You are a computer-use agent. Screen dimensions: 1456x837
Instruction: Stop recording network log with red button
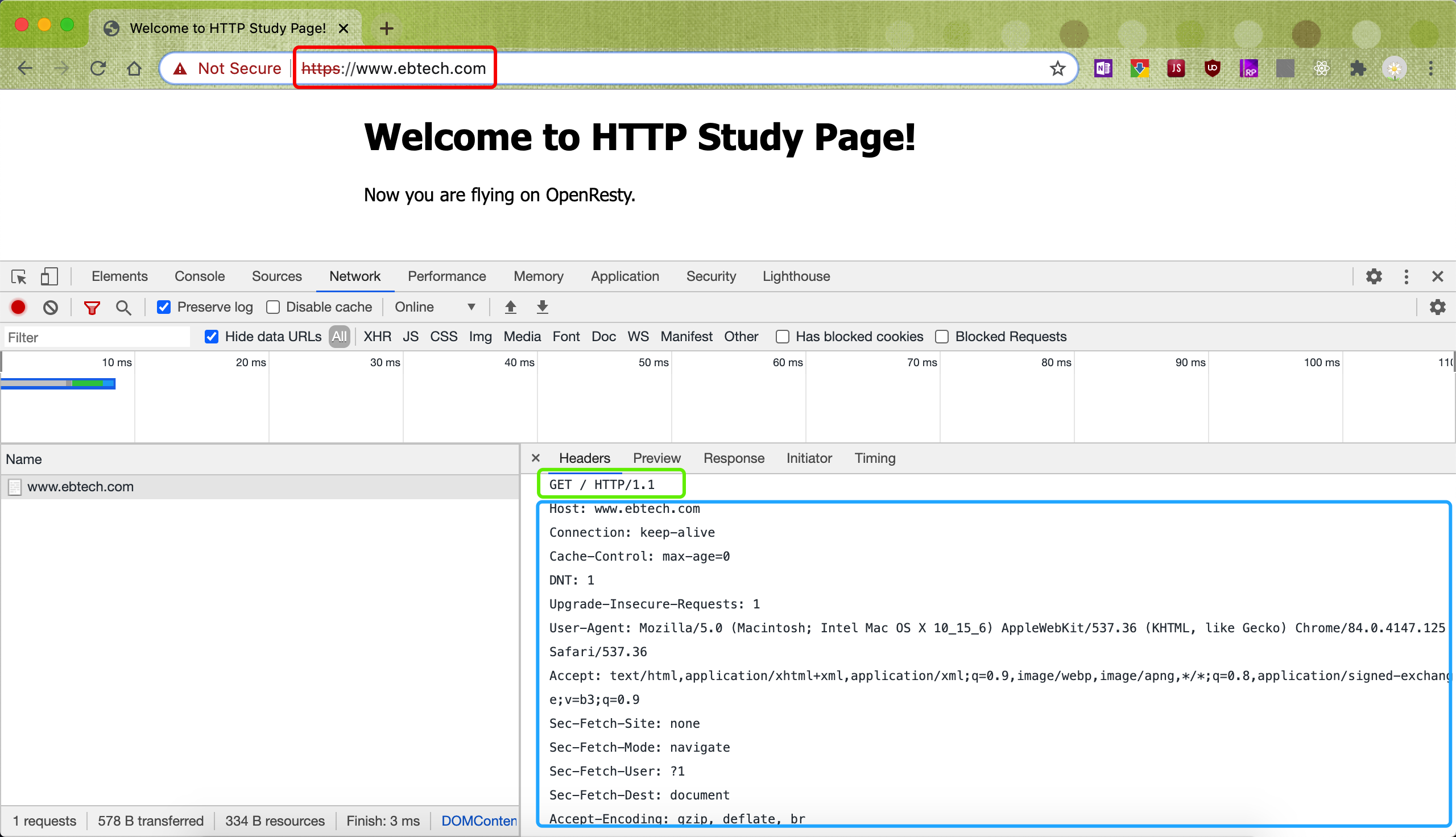point(18,307)
